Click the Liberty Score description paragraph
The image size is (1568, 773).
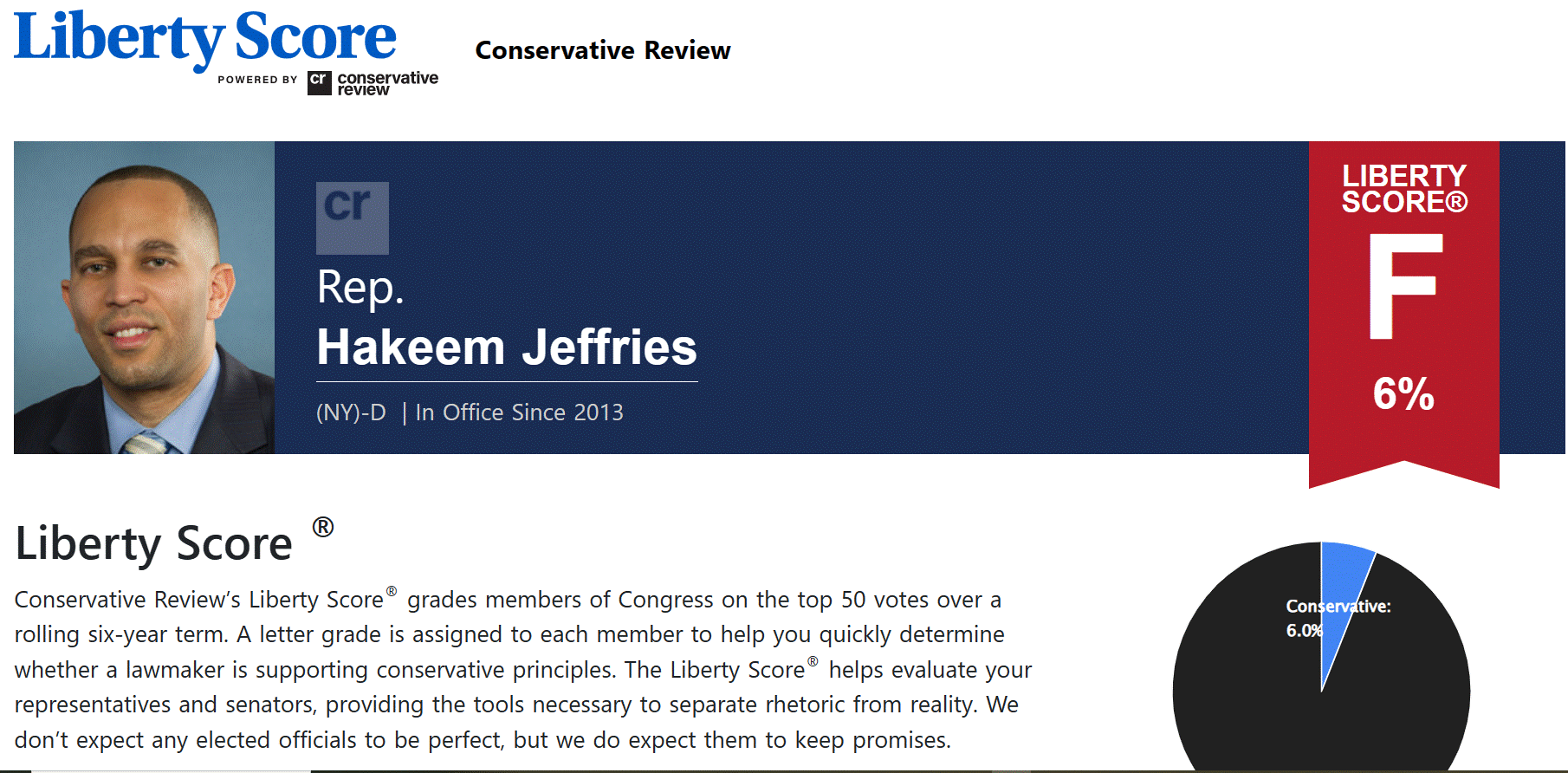[523, 670]
